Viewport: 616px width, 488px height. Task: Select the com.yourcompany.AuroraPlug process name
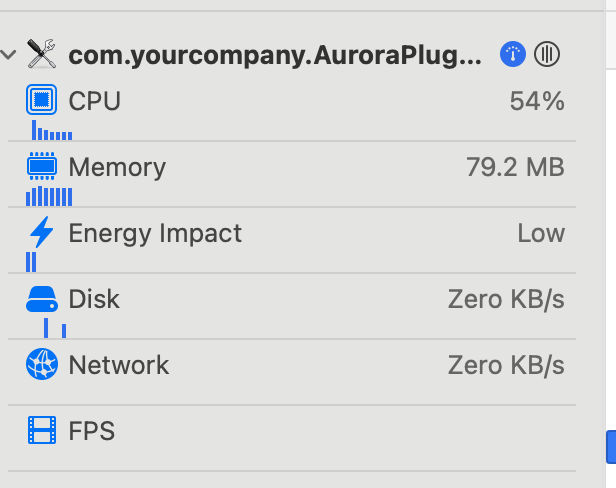click(x=274, y=55)
